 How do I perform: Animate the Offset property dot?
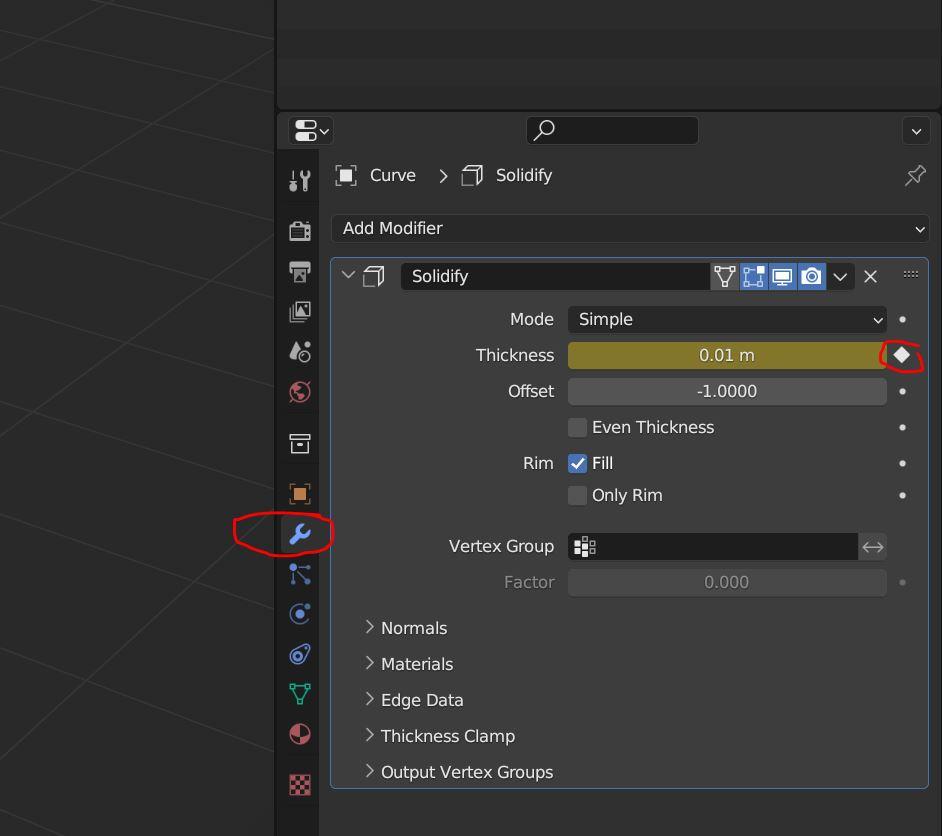(902, 392)
